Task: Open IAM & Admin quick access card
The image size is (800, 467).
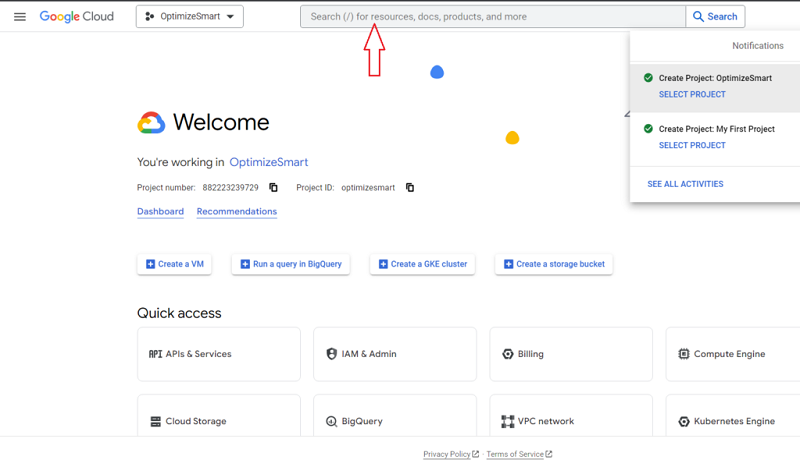Action: [395, 354]
